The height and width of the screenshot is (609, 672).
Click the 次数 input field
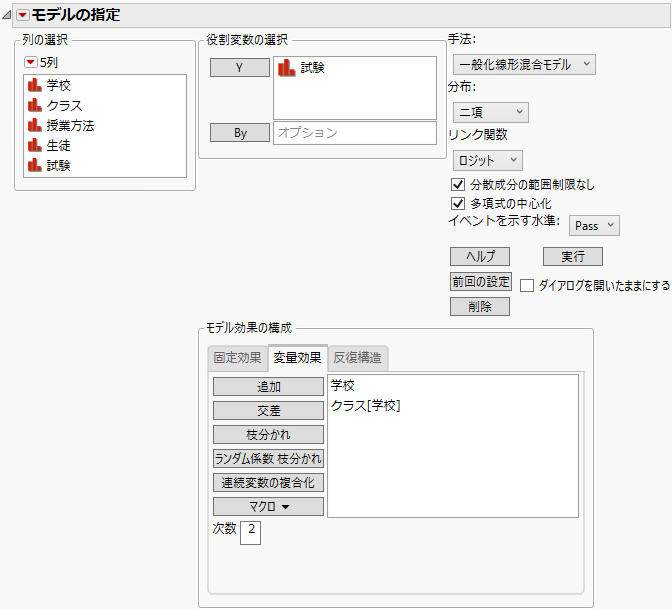[250, 533]
